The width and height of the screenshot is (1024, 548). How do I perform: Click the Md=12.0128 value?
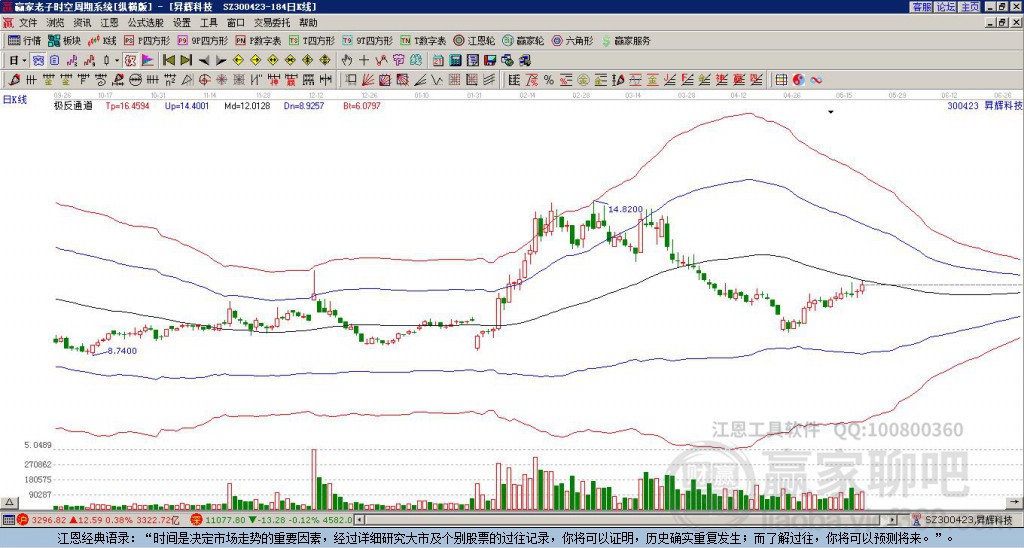coord(247,105)
